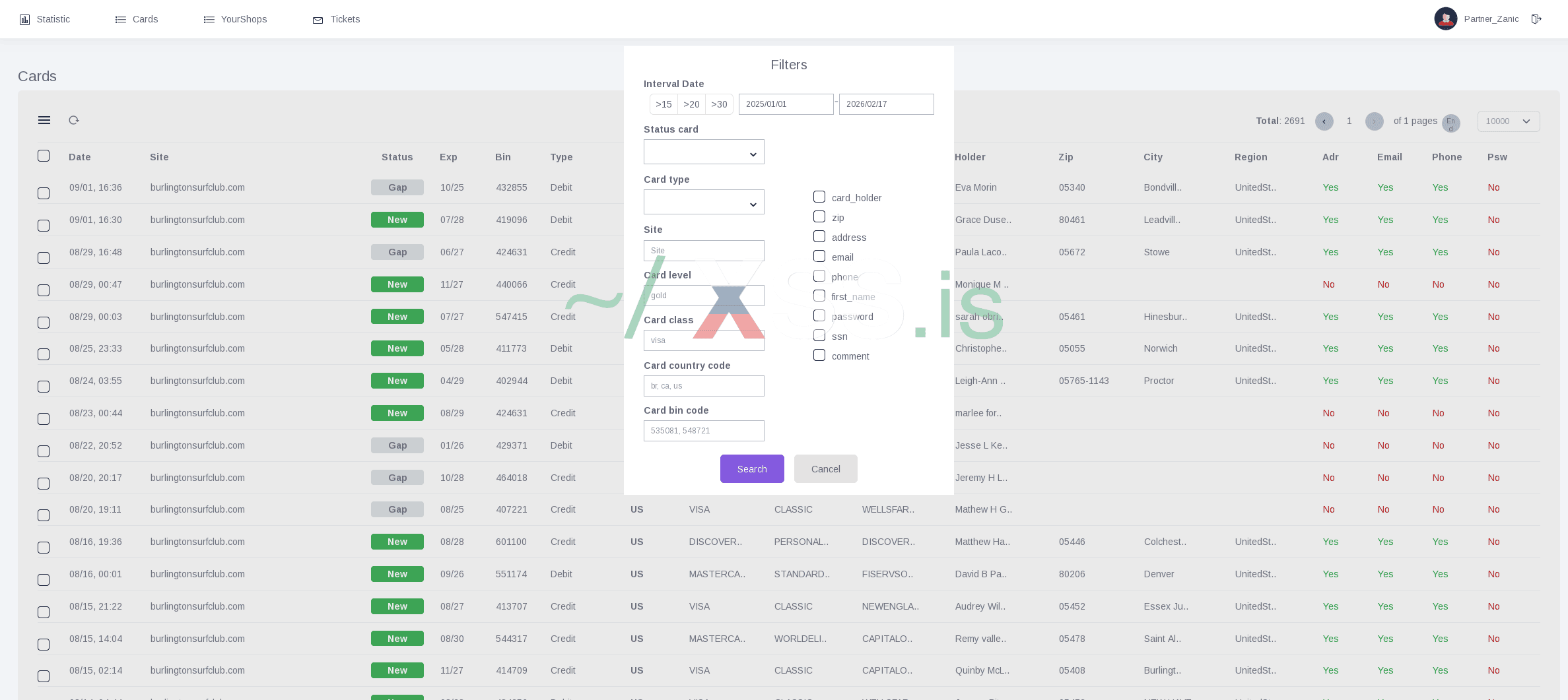This screenshot has width=1568, height=700.
Task: Enable the card_holder checkbox
Action: [819, 197]
